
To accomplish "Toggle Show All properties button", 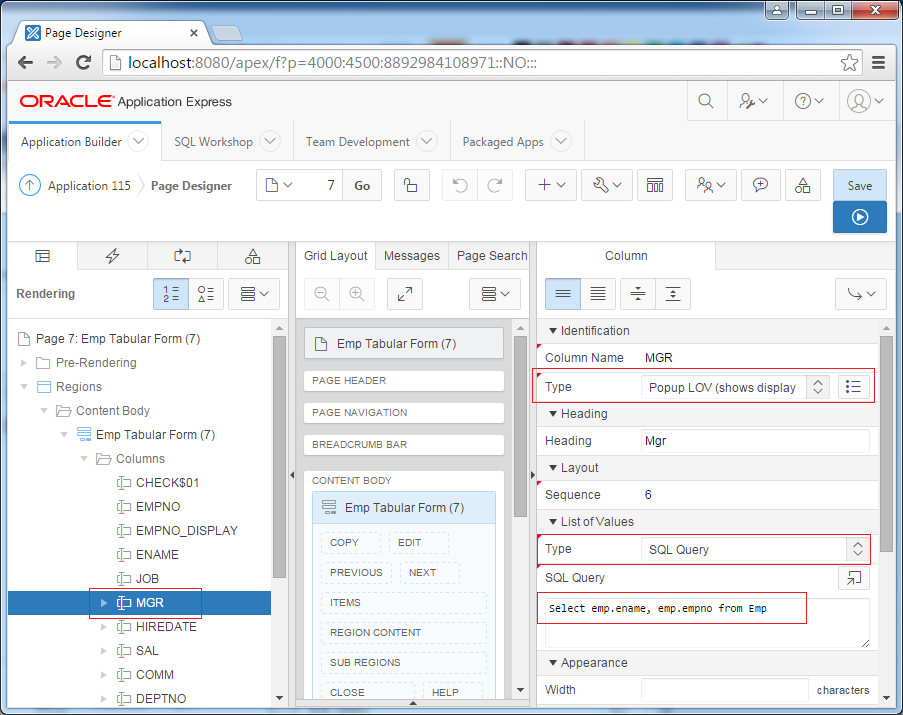I will click(x=598, y=294).
